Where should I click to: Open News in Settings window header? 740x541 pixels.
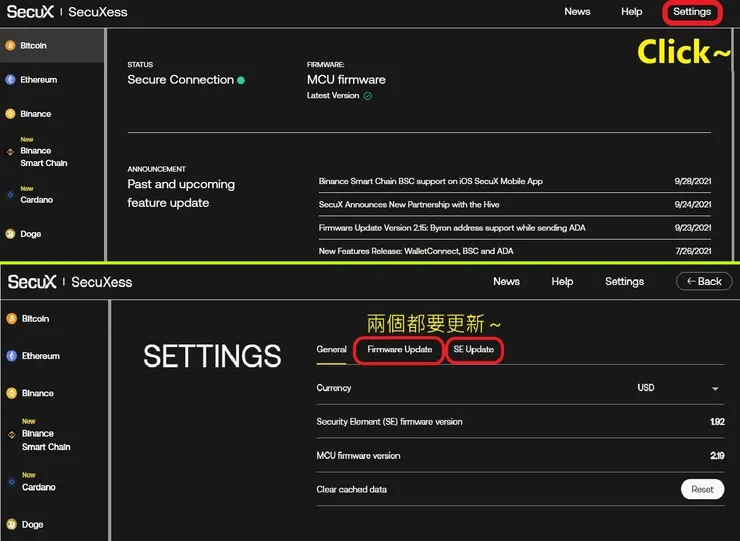(x=506, y=281)
